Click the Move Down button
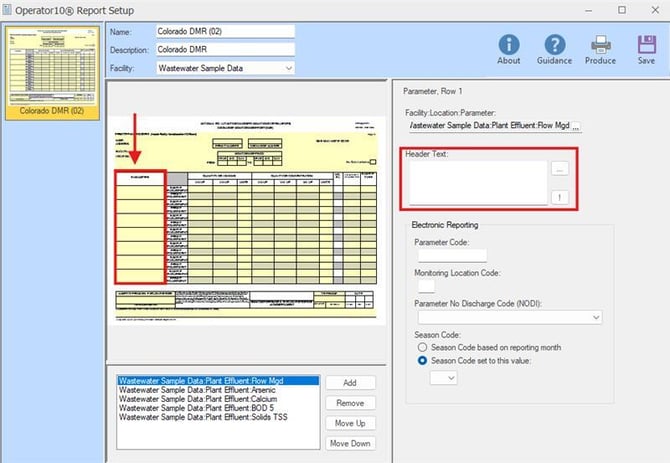The image size is (670, 463). (x=350, y=443)
